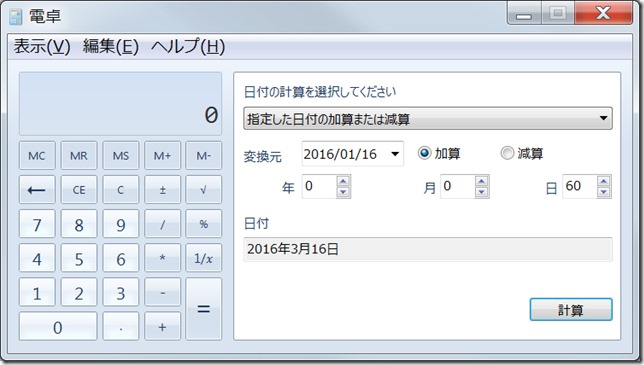The width and height of the screenshot is (644, 365).
Task: Click the result field showing 2016年3月16日
Action: point(428,249)
